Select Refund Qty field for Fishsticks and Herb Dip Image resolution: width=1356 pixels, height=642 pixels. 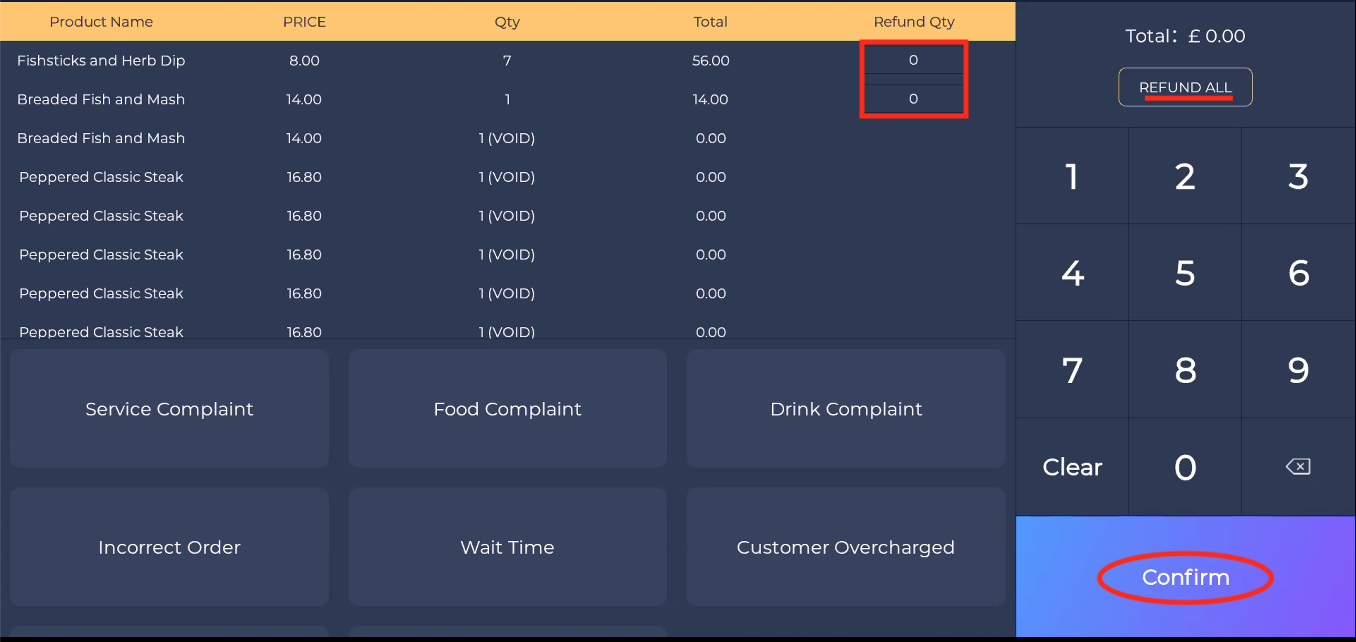pos(913,60)
